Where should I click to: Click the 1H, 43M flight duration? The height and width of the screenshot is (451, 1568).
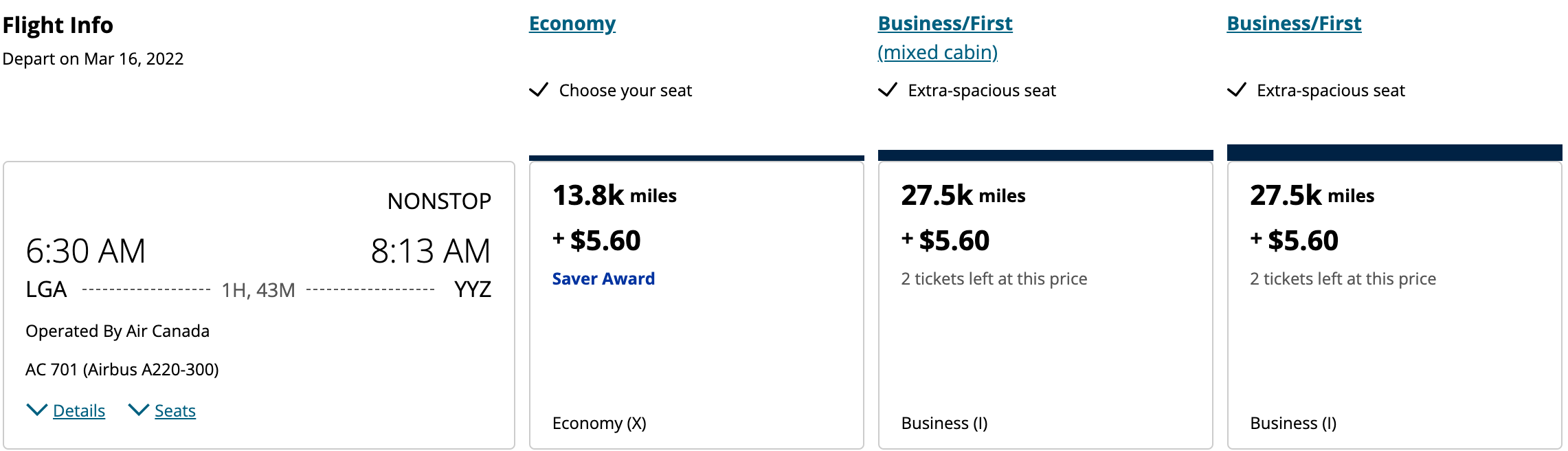click(x=258, y=290)
